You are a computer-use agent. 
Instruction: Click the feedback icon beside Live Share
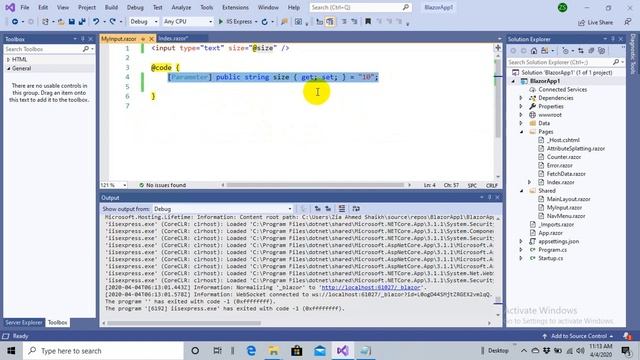[628, 22]
